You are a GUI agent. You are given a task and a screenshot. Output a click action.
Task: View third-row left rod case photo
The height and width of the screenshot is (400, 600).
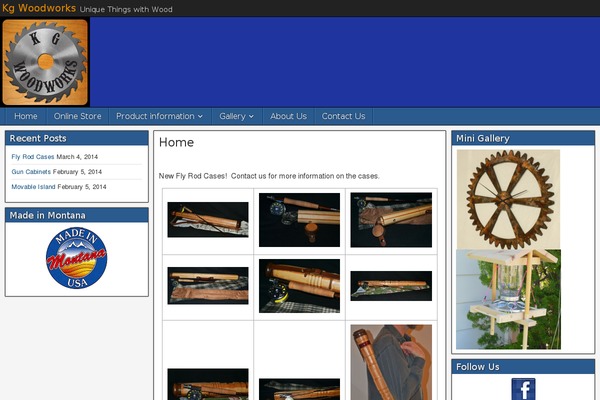click(208, 384)
